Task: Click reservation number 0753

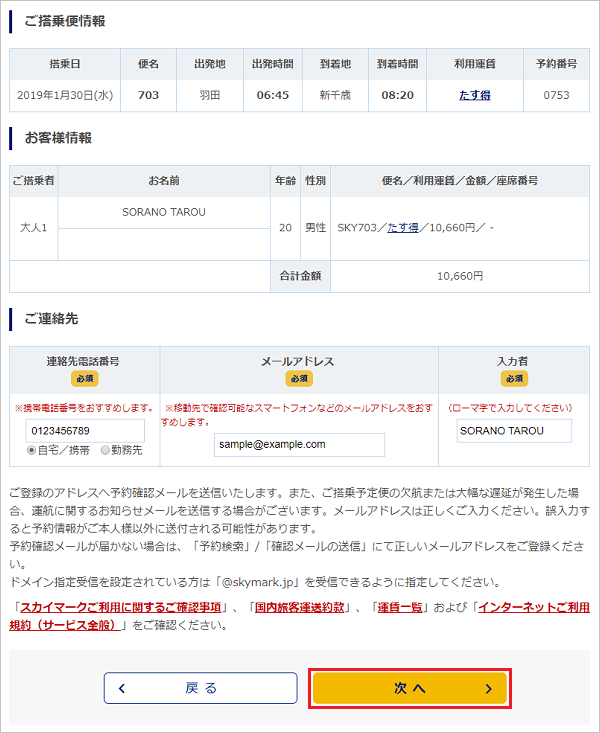Action: pyautogui.click(x=556, y=96)
